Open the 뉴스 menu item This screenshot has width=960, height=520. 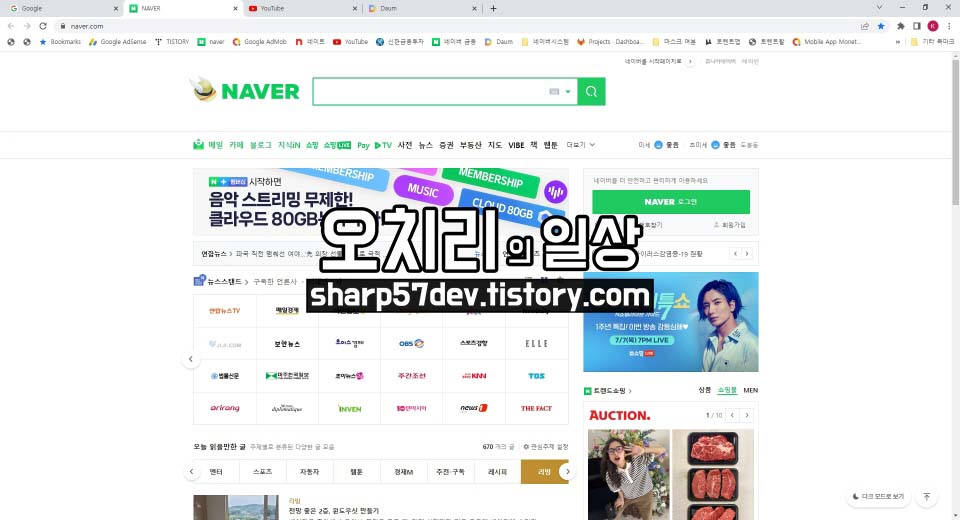tap(426, 145)
